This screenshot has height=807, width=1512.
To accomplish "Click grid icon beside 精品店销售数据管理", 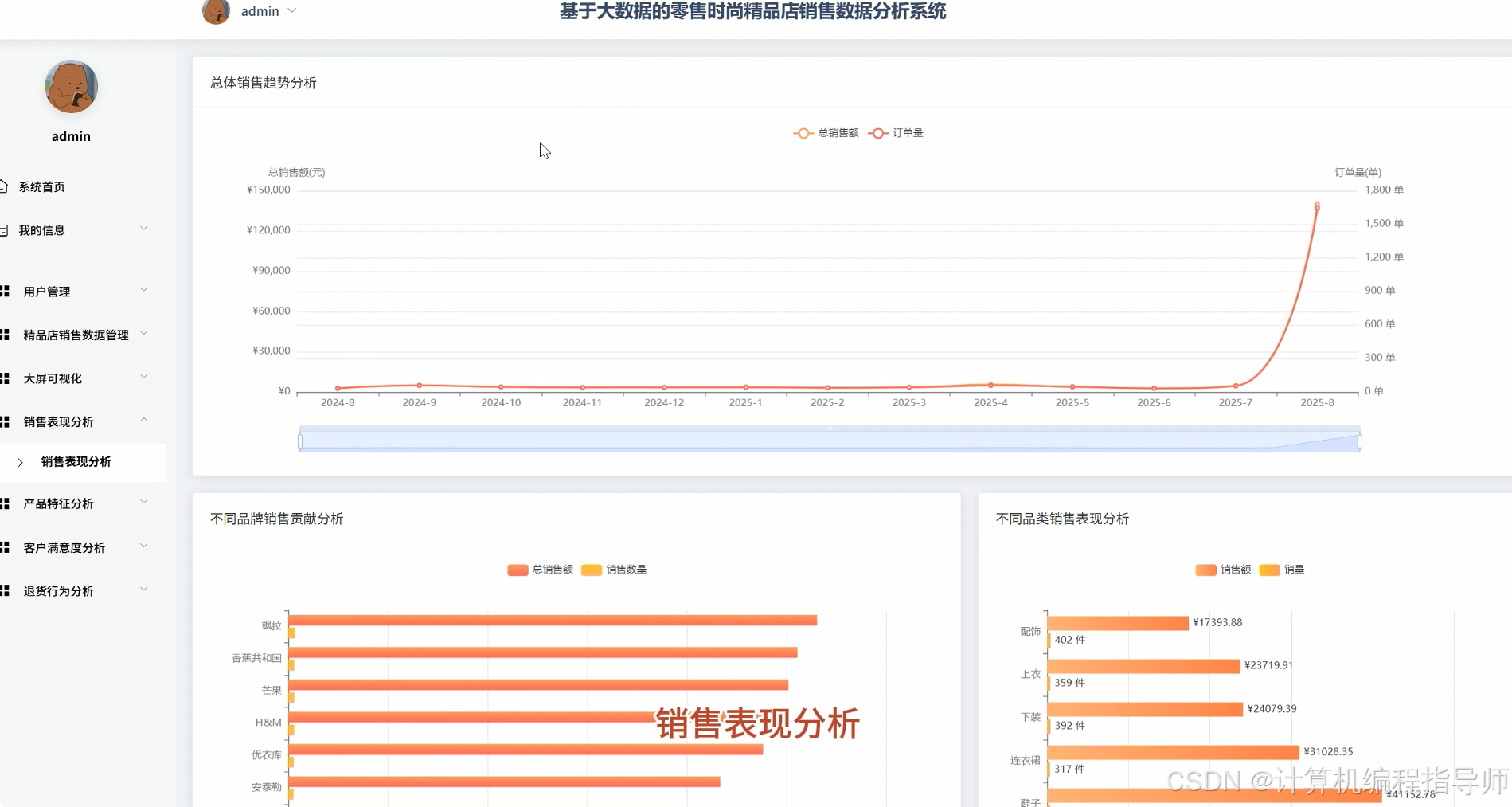I will pos(5,335).
